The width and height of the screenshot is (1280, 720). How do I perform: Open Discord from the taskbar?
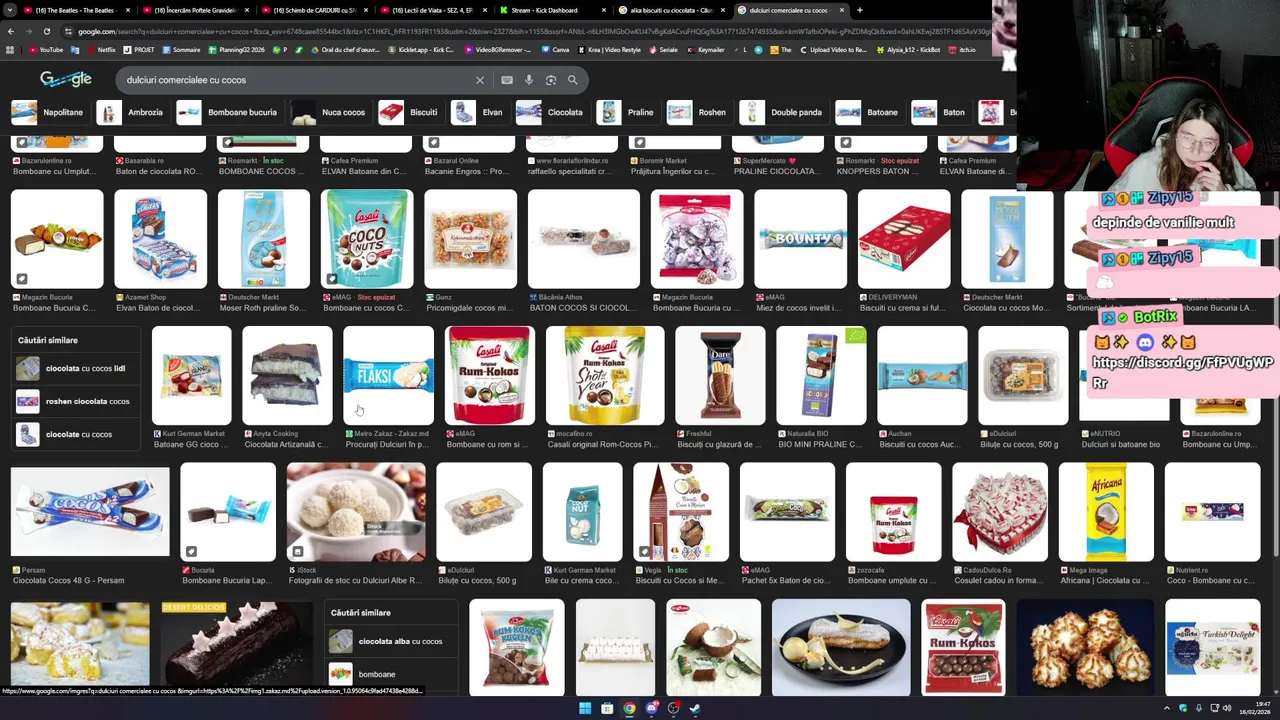[x=651, y=709]
